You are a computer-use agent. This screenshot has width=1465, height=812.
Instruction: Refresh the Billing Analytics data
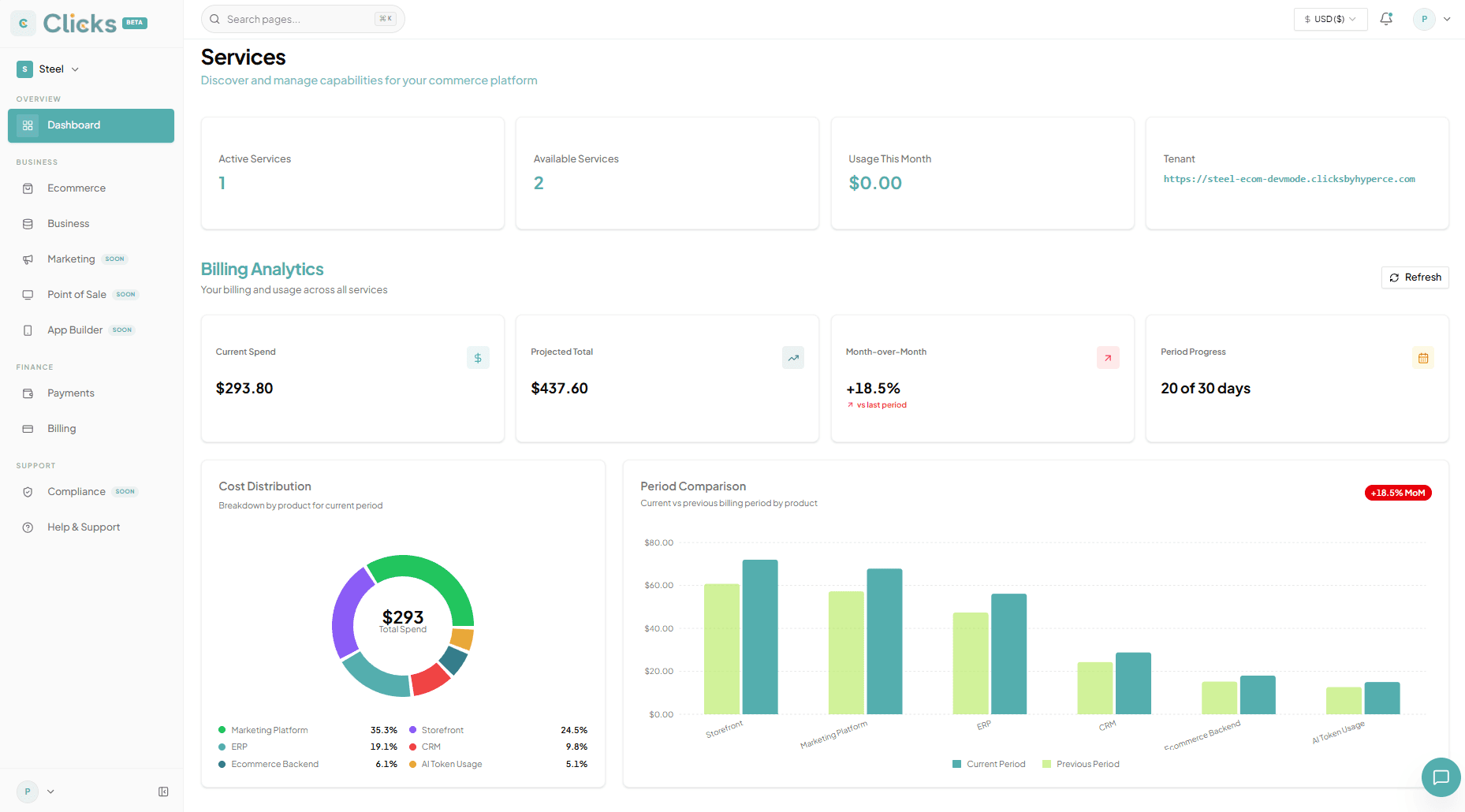coord(1415,277)
